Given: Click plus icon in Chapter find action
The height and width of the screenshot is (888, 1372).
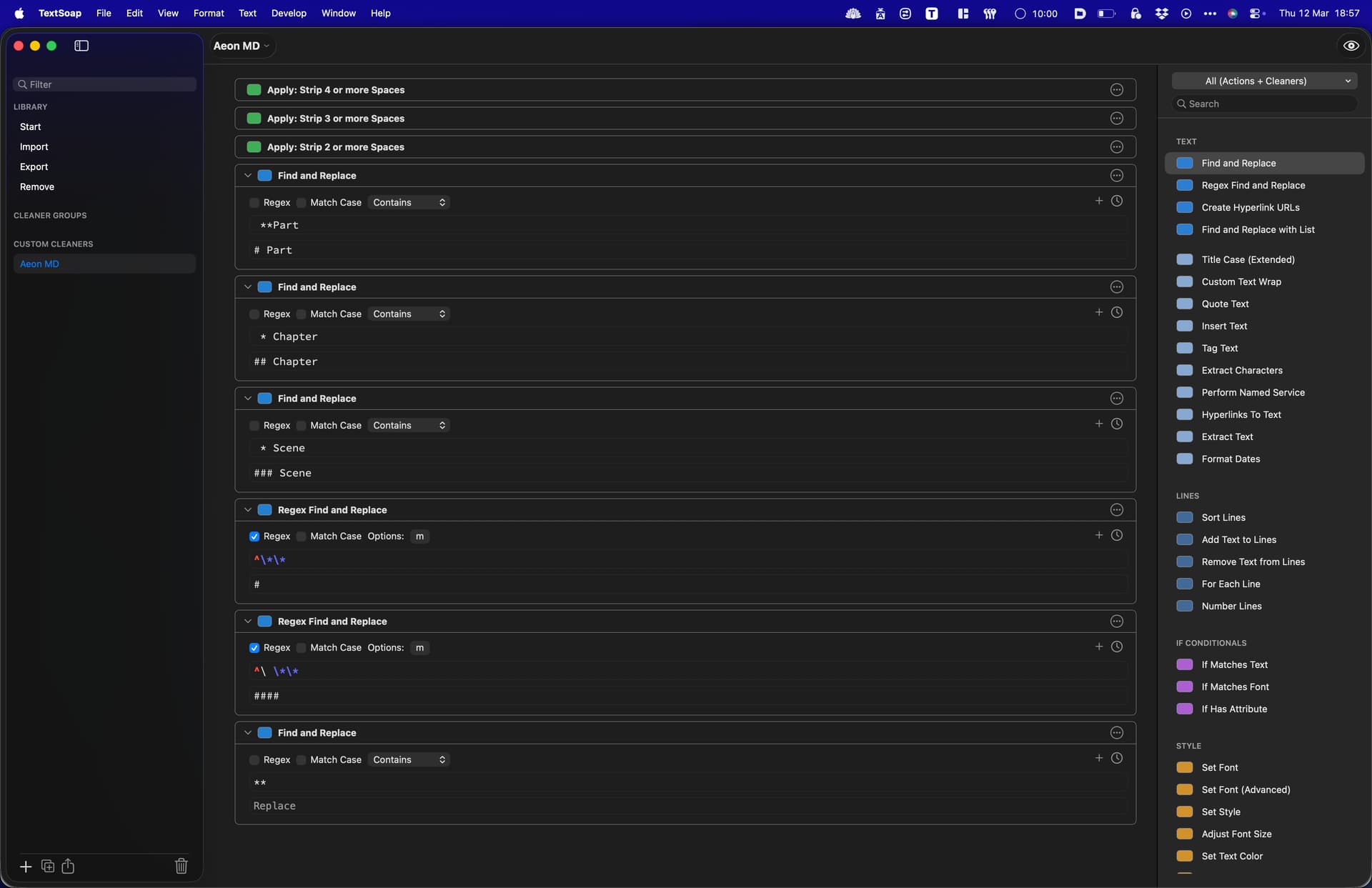Looking at the screenshot, I should [x=1098, y=313].
